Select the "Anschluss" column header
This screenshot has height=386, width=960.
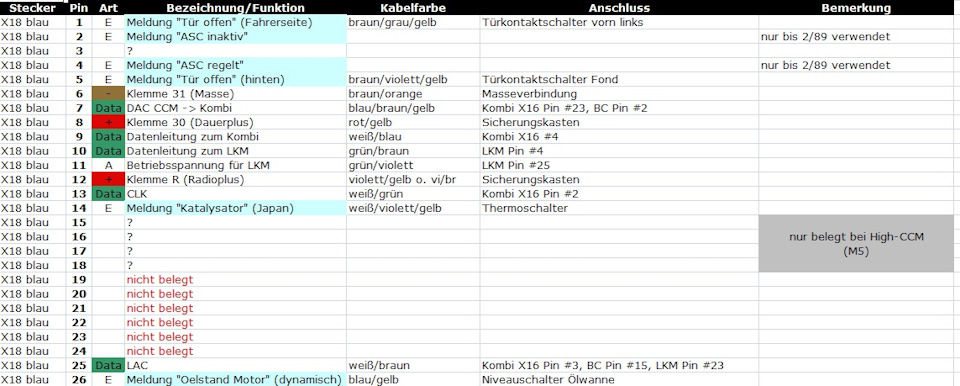point(619,8)
